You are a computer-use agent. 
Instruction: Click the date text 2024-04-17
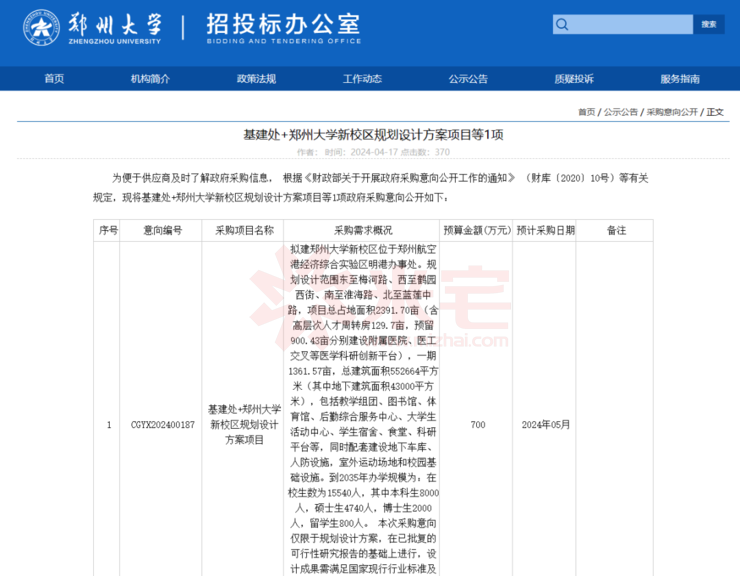pyautogui.click(x=374, y=152)
